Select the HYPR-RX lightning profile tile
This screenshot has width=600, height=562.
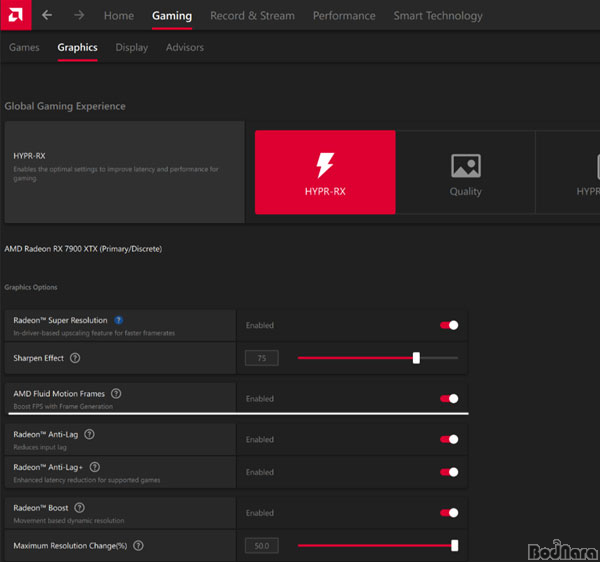point(325,172)
